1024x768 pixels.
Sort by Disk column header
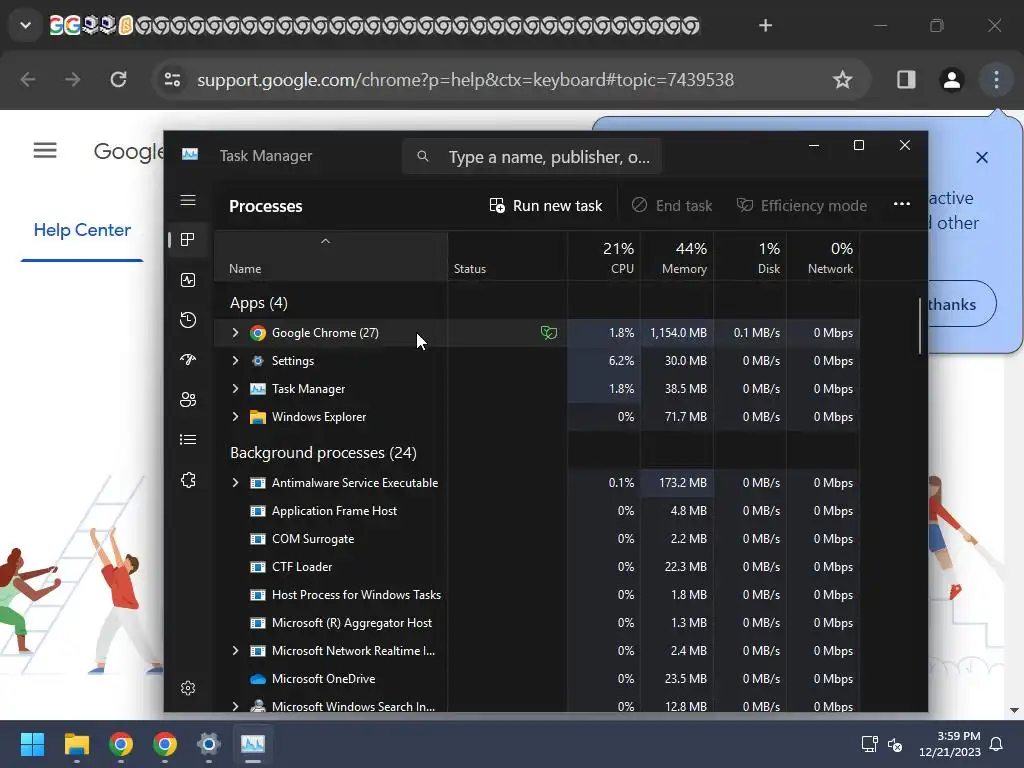[x=750, y=258]
